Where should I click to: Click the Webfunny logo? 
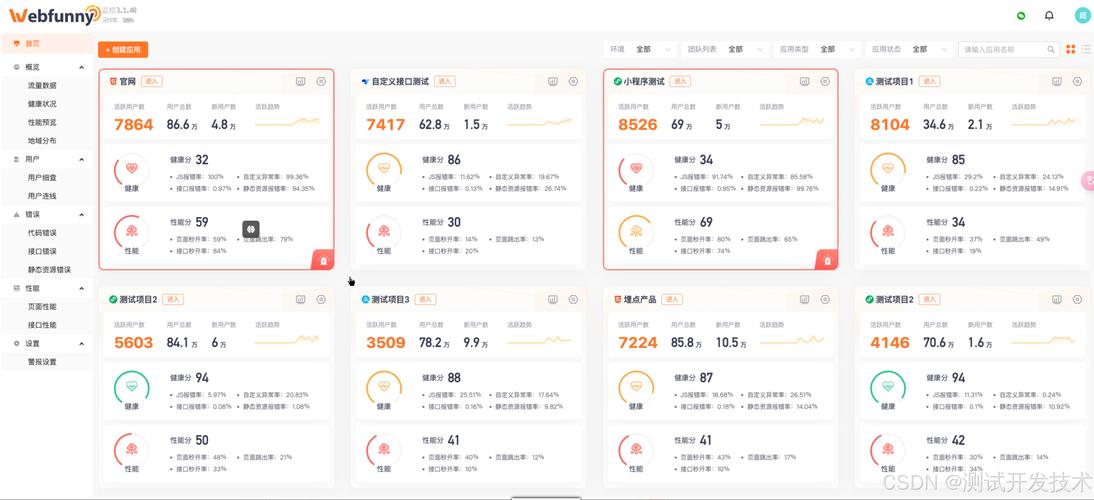54,15
